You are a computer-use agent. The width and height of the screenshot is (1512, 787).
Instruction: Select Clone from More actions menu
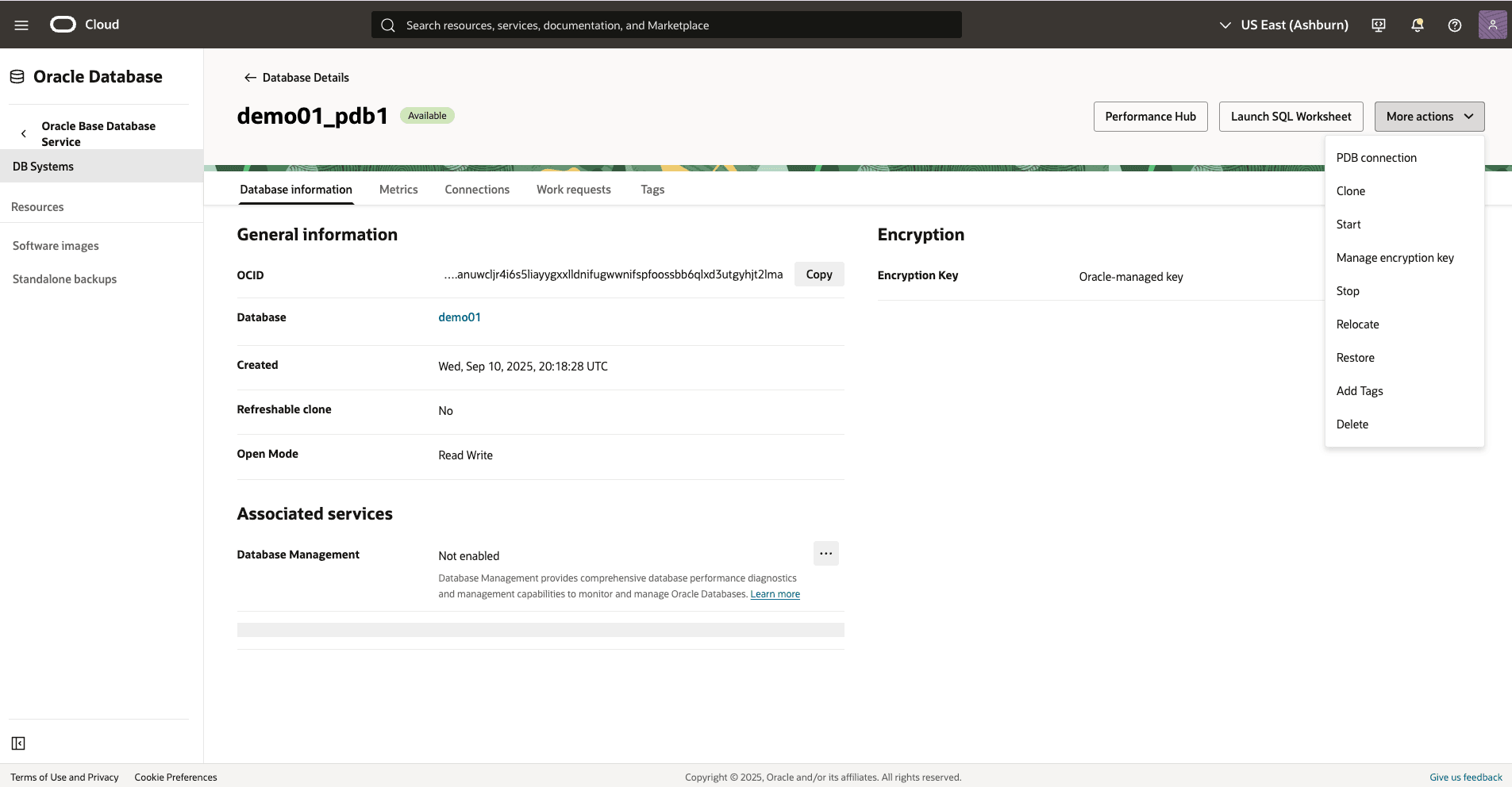[1350, 190]
